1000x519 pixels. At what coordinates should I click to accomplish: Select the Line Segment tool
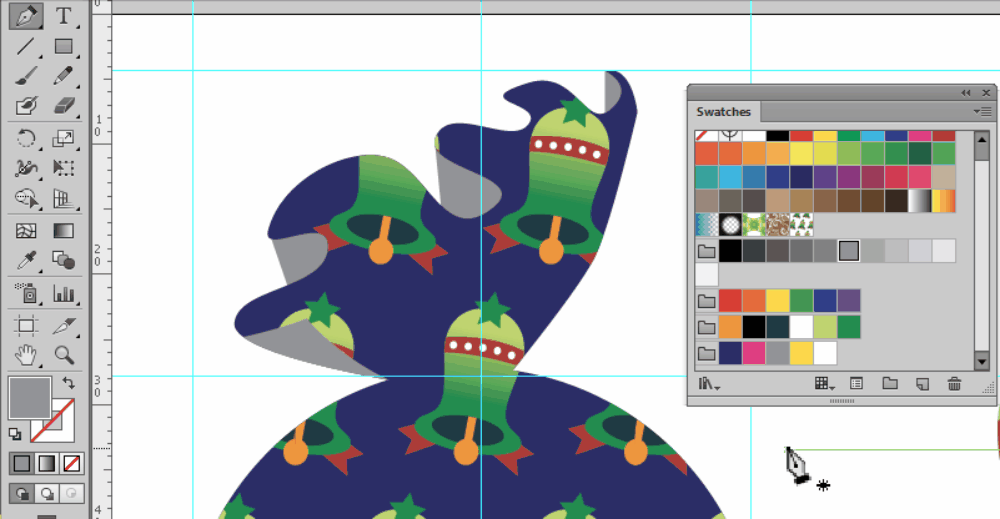coord(26,47)
